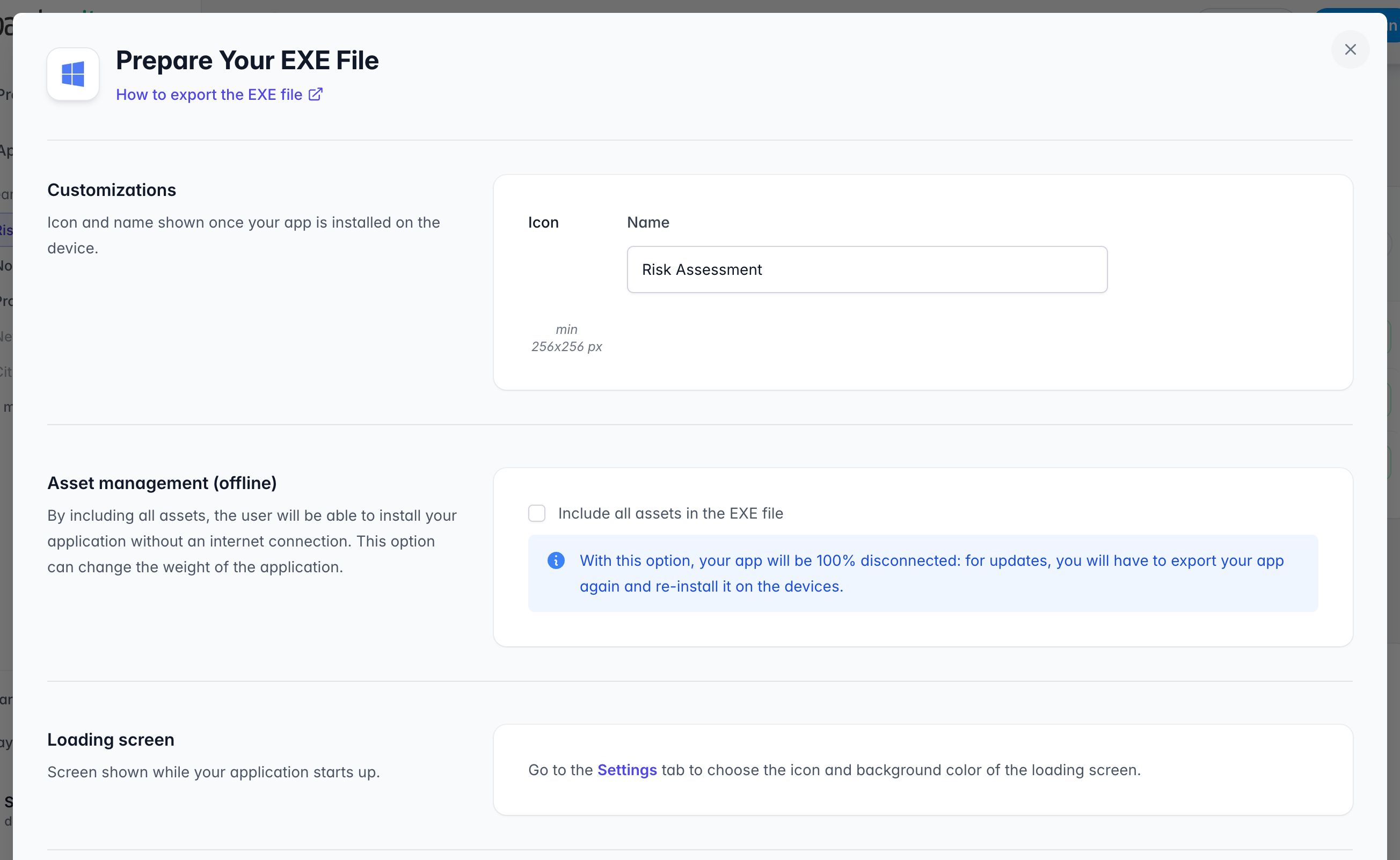Open the Settings link in Loading screen section
1400x860 pixels.
(x=626, y=770)
